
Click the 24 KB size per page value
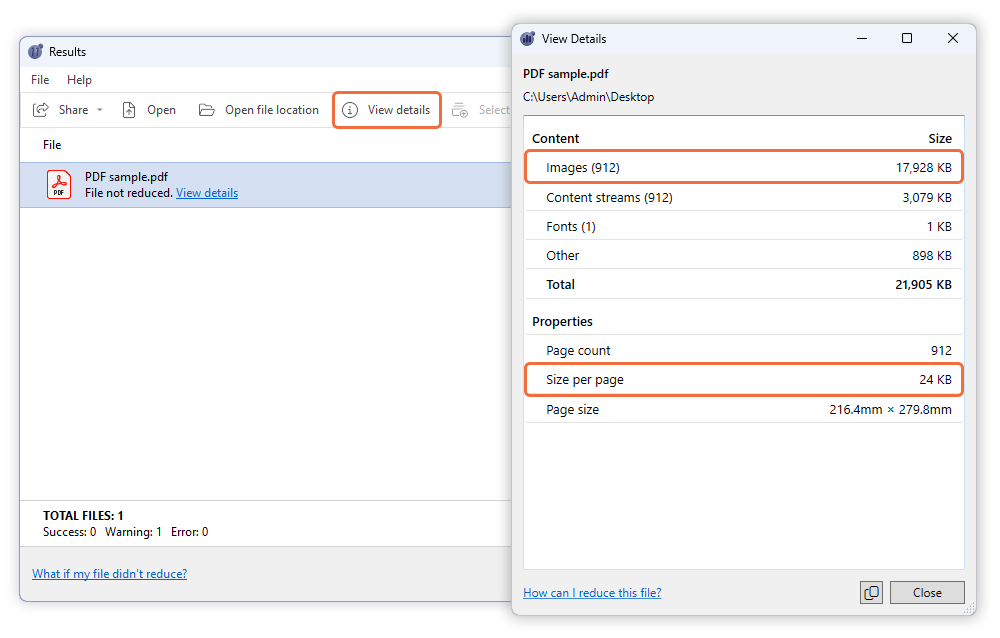[935, 380]
